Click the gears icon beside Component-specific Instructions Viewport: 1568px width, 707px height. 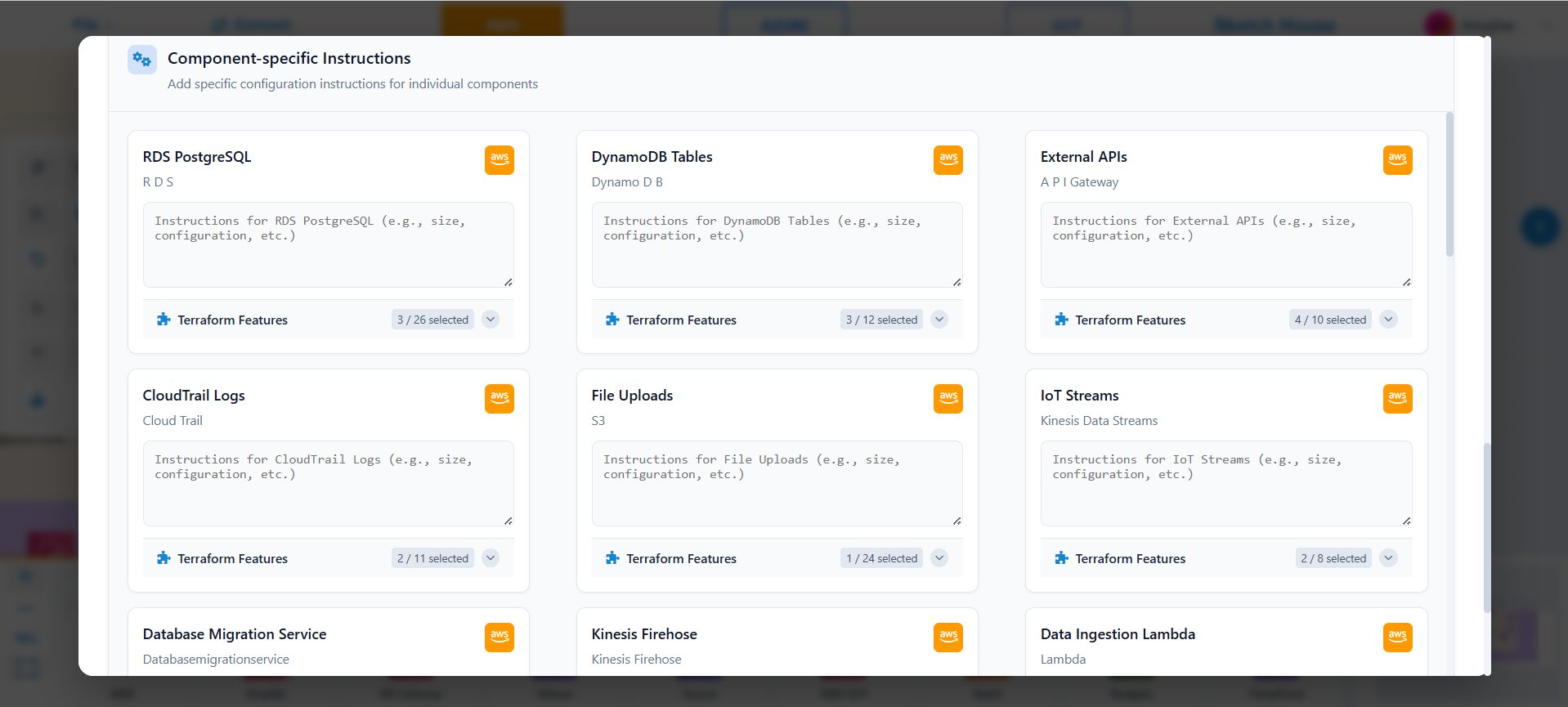point(142,60)
